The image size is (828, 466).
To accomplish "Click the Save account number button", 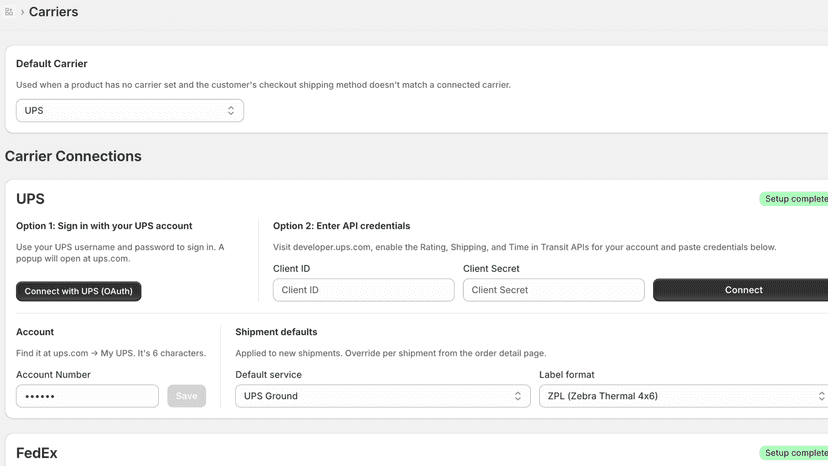I will coord(186,396).
